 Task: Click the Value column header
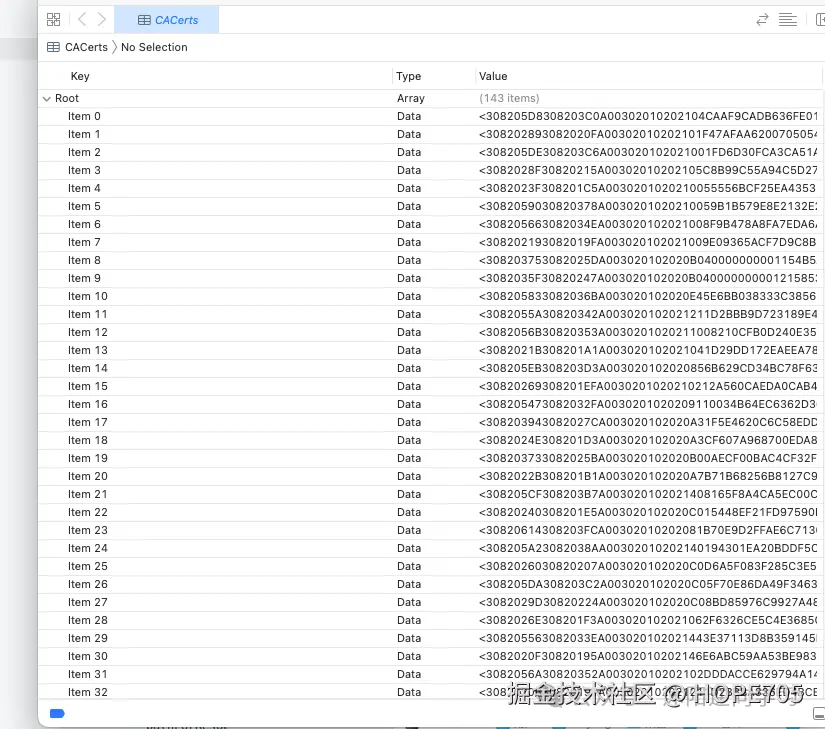coord(493,76)
